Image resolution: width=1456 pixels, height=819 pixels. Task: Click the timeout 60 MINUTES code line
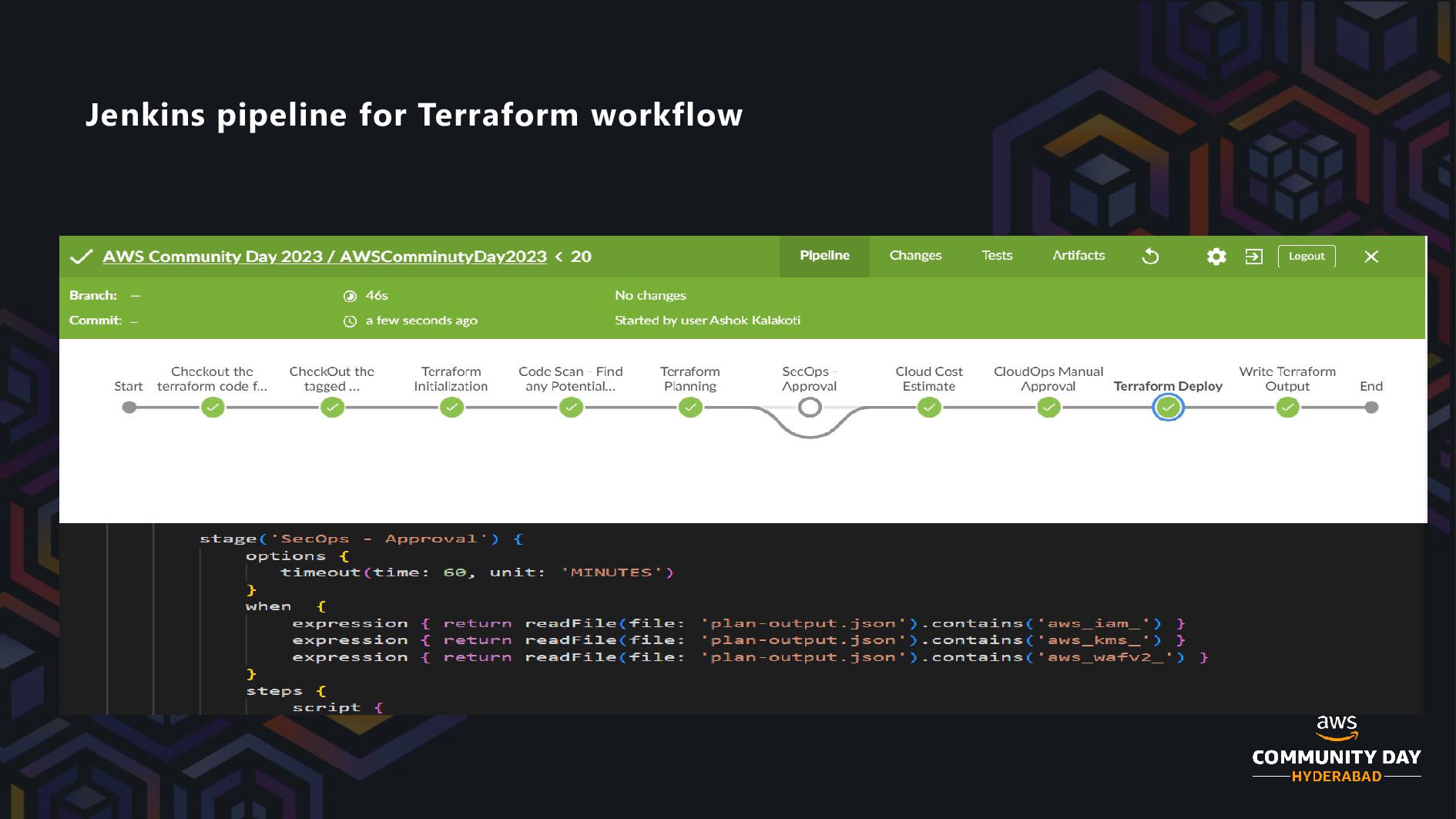tap(477, 572)
